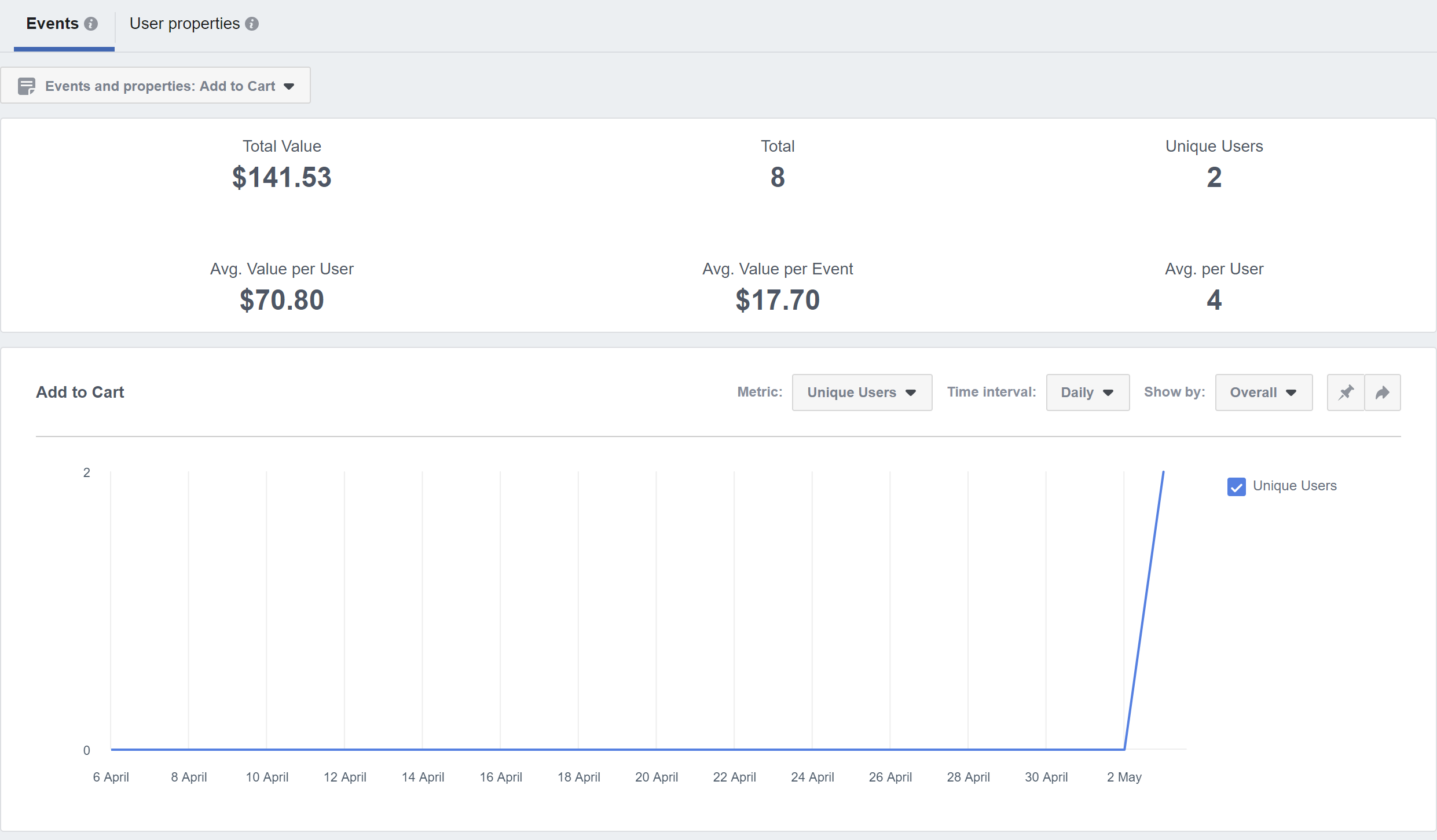Screen dimensions: 1437x840
Task: Click the Avg. Value per Event $17.70
Action: [777, 300]
